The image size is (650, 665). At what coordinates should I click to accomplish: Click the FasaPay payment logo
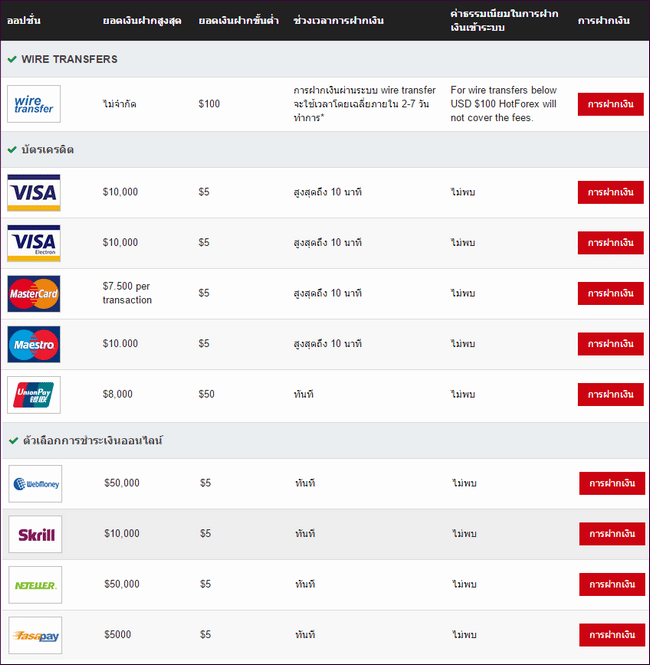click(35, 635)
